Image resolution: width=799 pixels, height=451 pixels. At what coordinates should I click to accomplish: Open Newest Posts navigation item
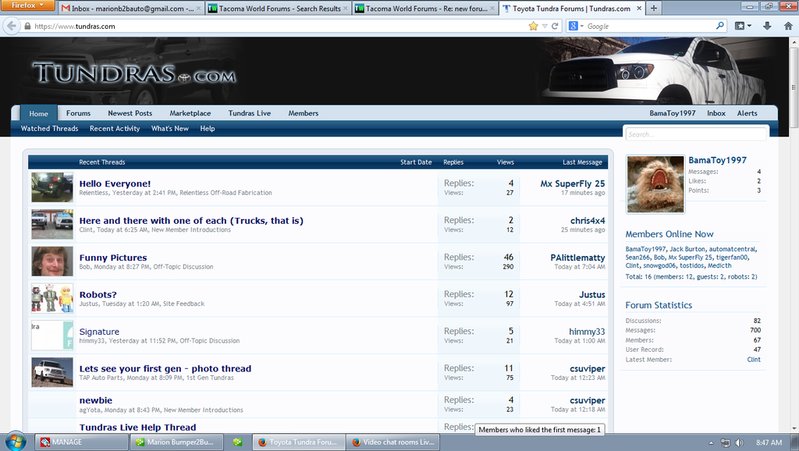tap(130, 113)
